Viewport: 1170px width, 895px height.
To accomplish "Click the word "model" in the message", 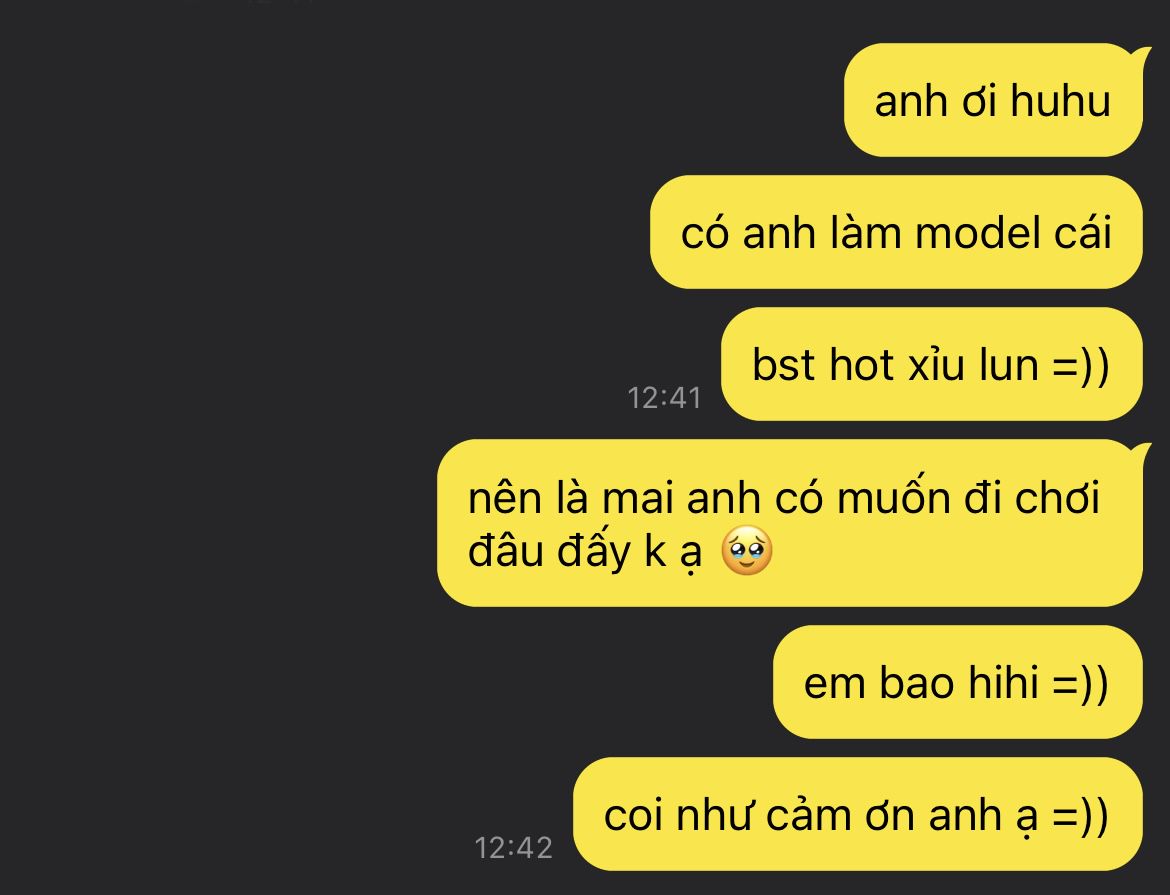I will tap(977, 232).
